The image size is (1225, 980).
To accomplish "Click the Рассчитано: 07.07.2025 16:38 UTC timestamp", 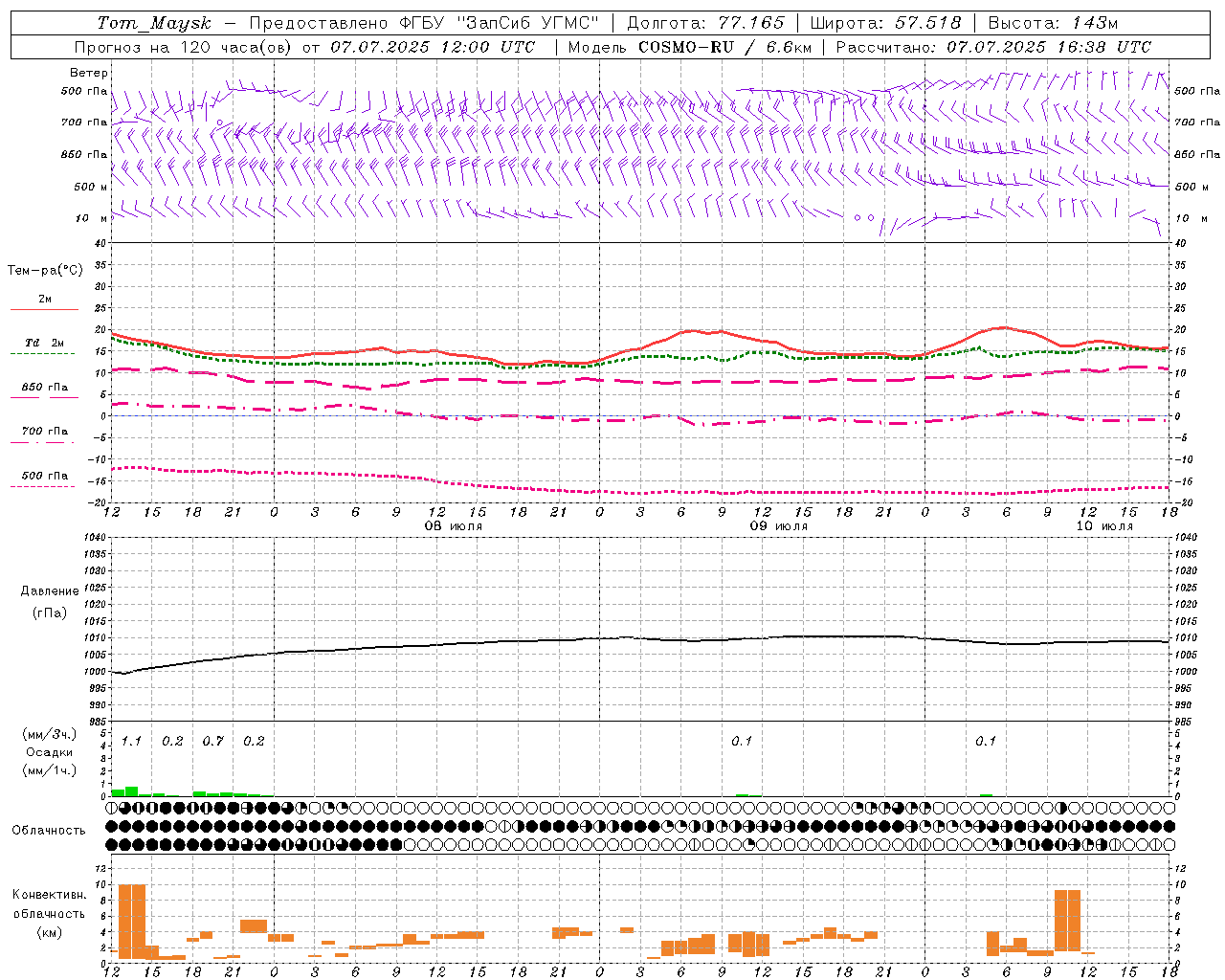I will pos(993,47).
